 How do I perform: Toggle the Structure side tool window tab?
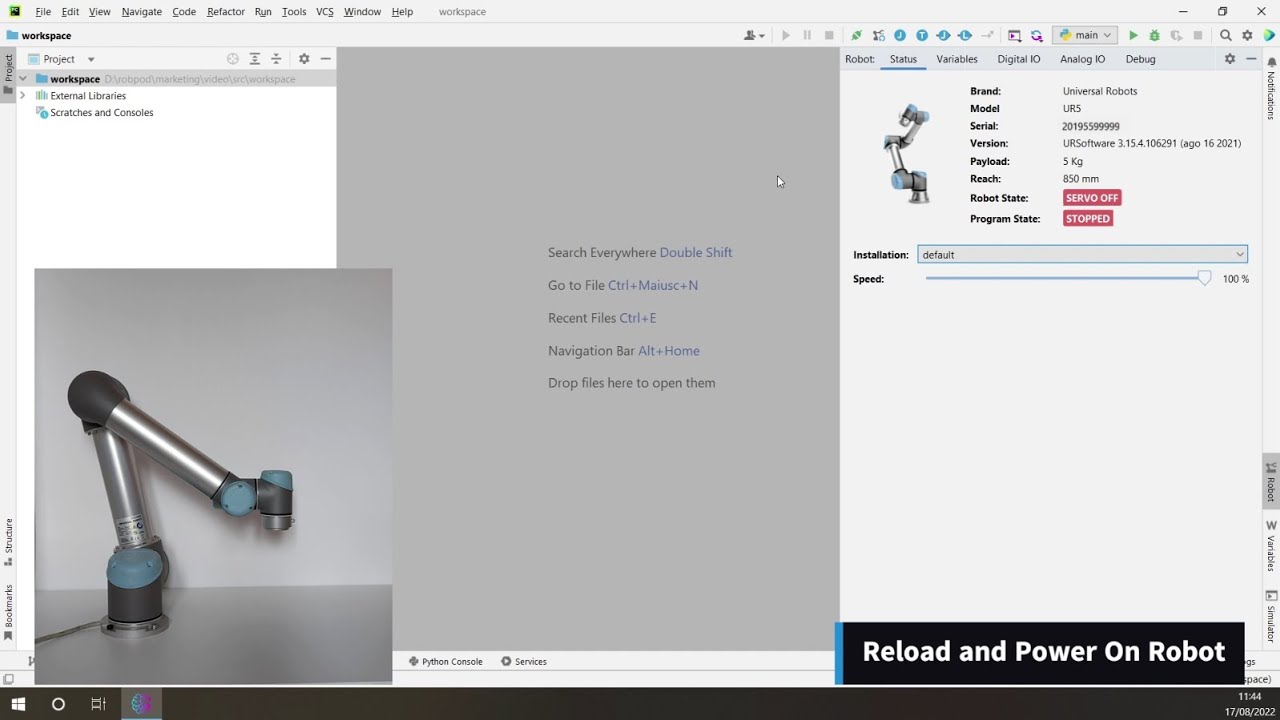click(x=8, y=541)
